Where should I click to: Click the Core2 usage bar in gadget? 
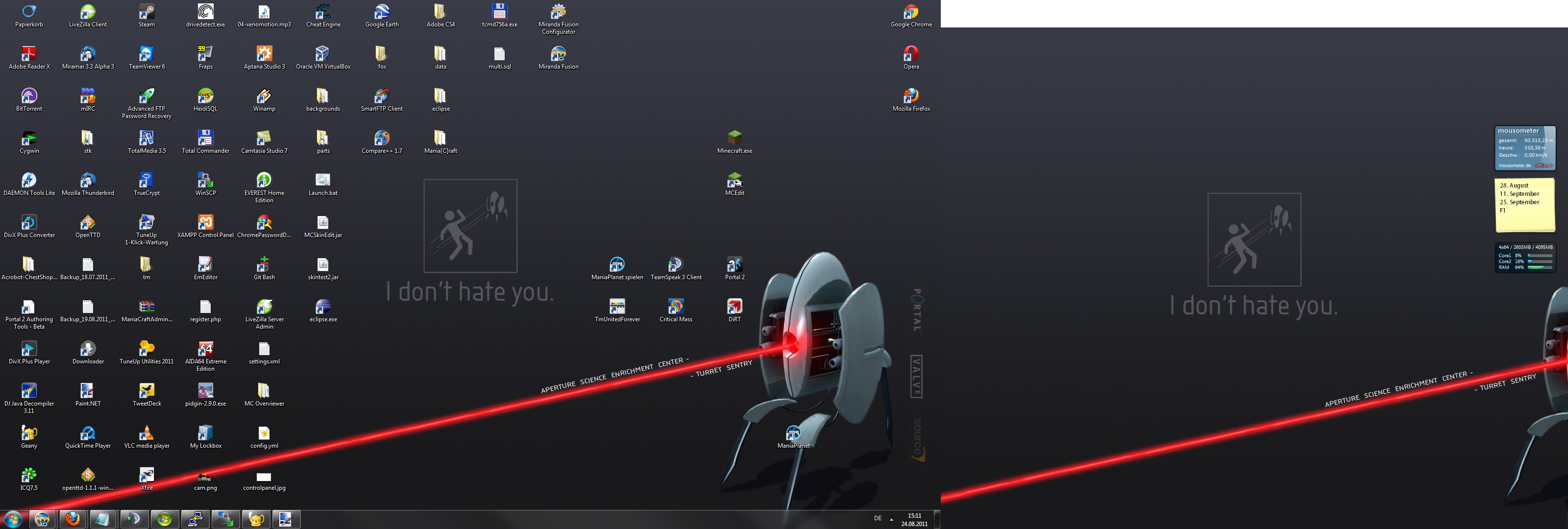tap(1540, 262)
